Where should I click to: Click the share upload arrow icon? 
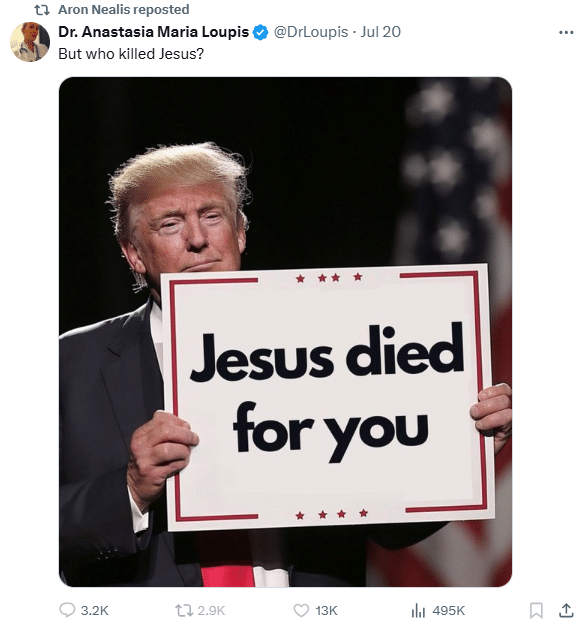(566, 610)
